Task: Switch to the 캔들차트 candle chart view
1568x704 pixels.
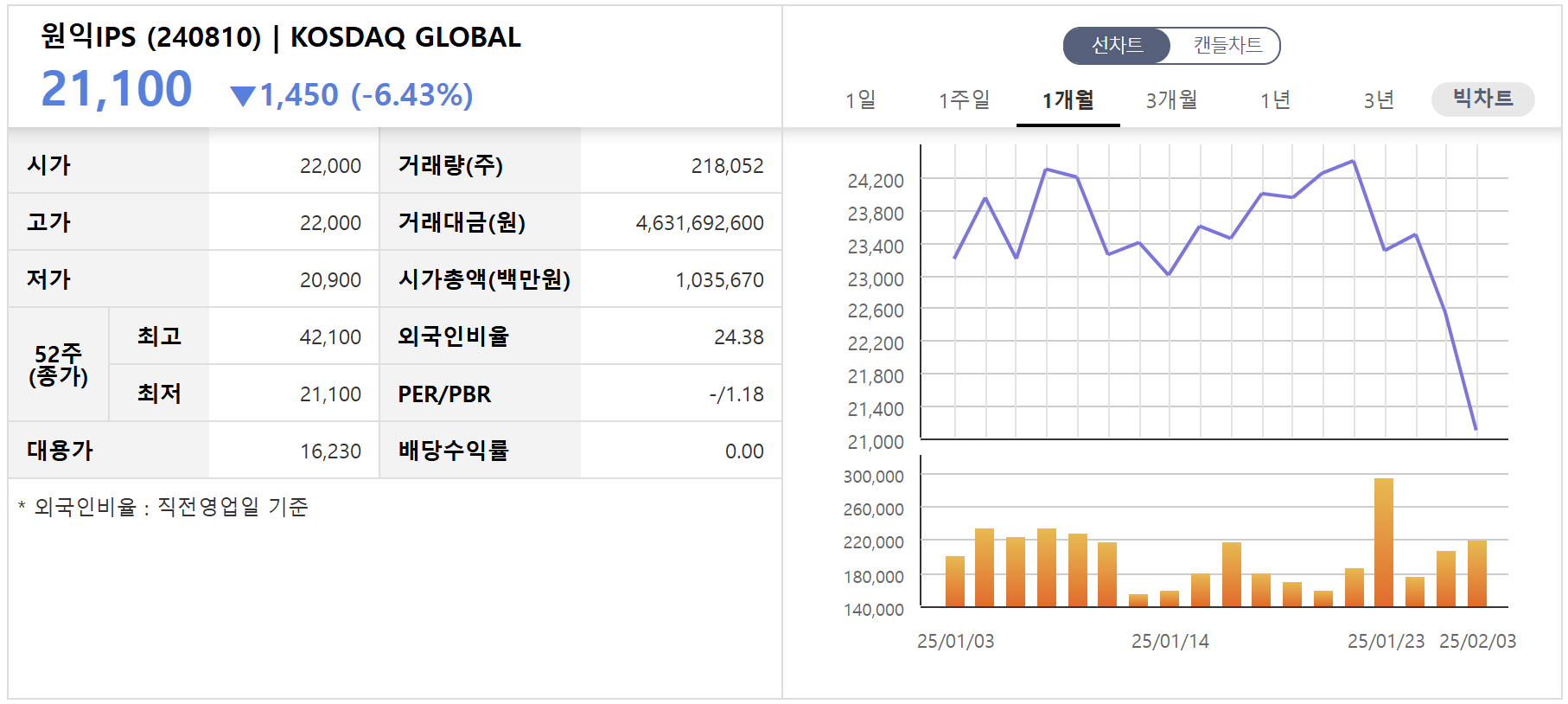Action: coord(1227,45)
